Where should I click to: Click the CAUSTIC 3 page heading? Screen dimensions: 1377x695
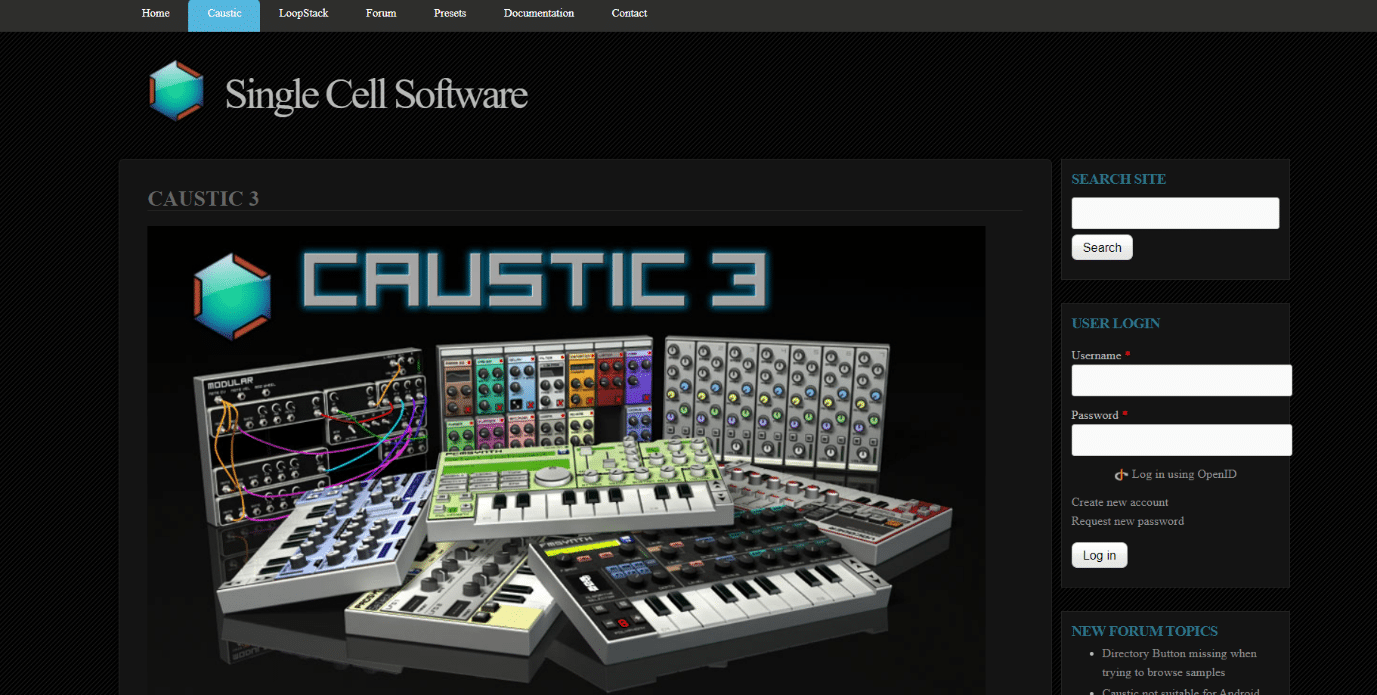coord(203,199)
